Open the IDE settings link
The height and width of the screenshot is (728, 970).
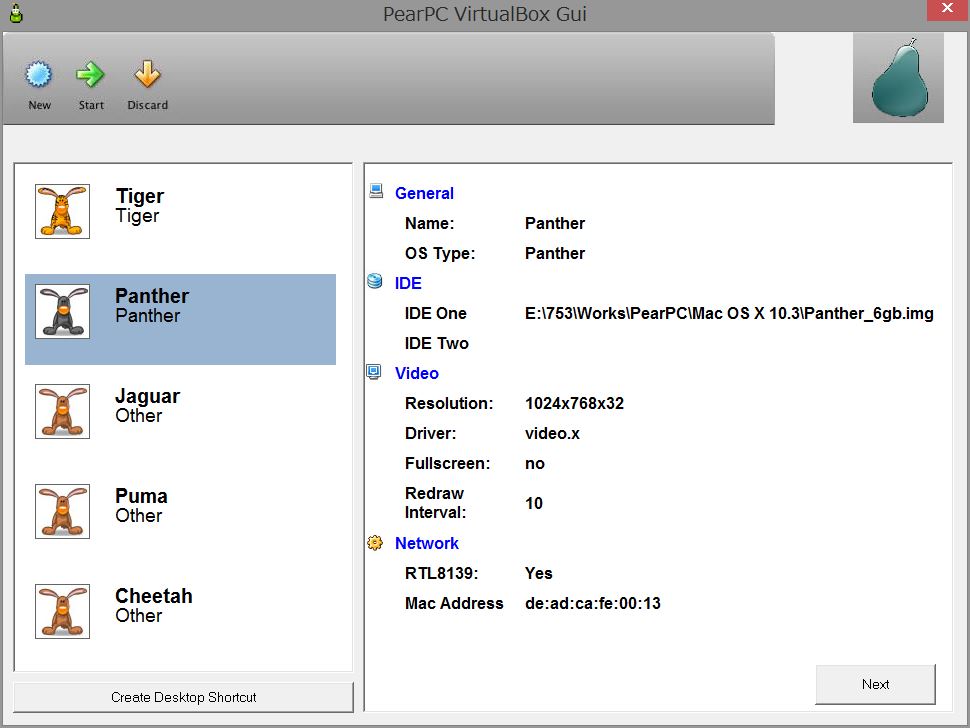pos(408,283)
